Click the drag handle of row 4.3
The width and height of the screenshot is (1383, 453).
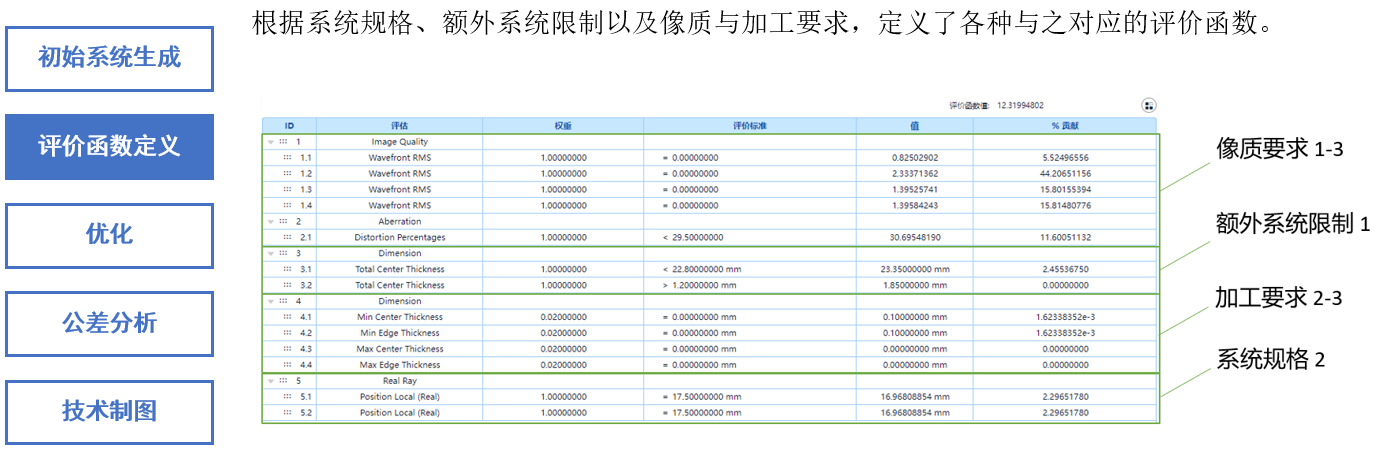[x=288, y=349]
